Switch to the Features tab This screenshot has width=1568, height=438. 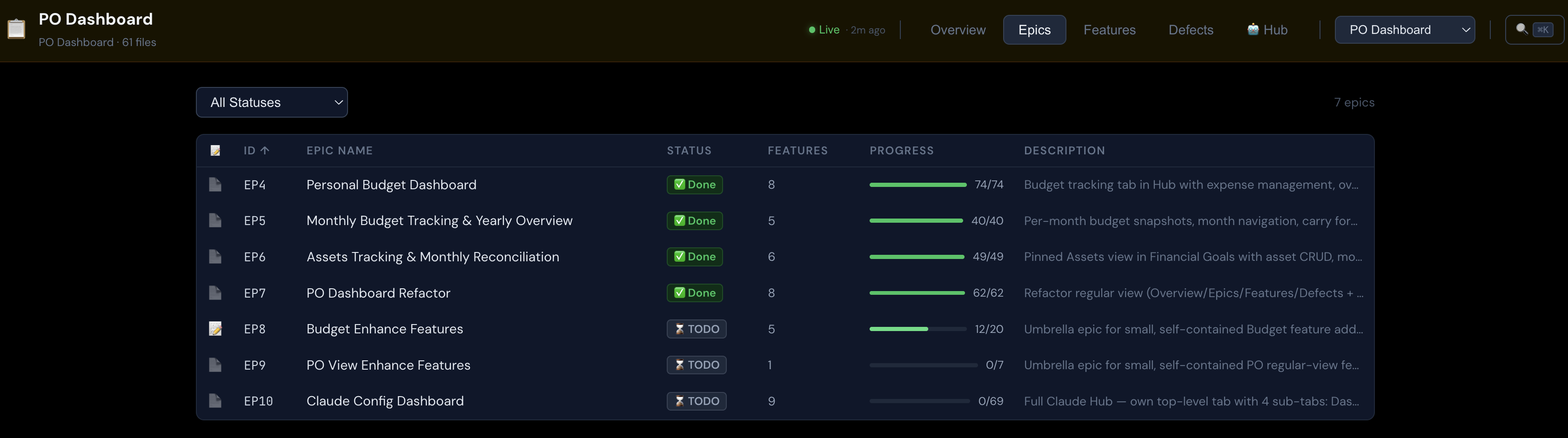(x=1109, y=30)
